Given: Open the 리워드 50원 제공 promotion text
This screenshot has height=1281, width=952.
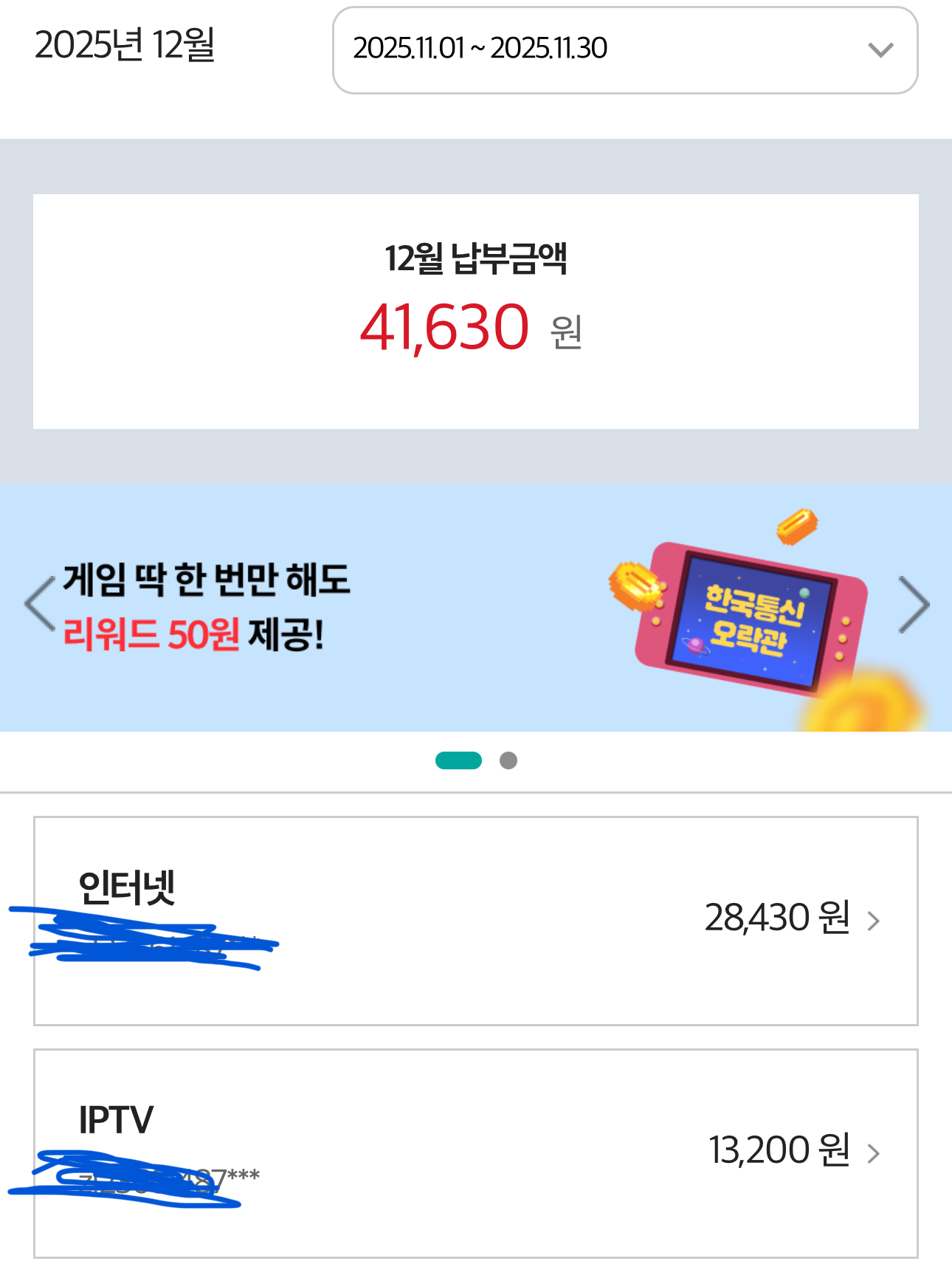Looking at the screenshot, I should [x=193, y=633].
